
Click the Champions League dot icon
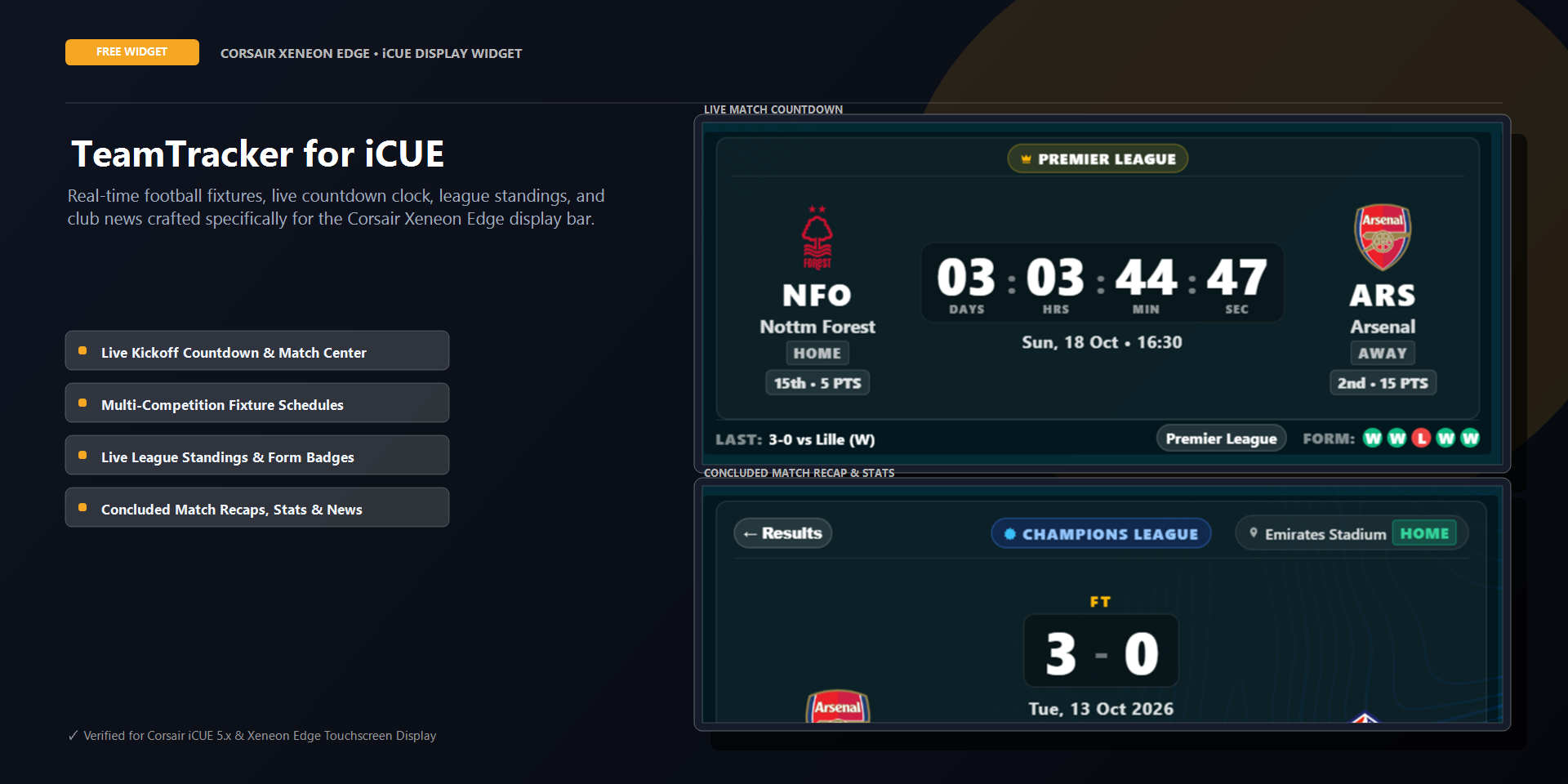1010,534
